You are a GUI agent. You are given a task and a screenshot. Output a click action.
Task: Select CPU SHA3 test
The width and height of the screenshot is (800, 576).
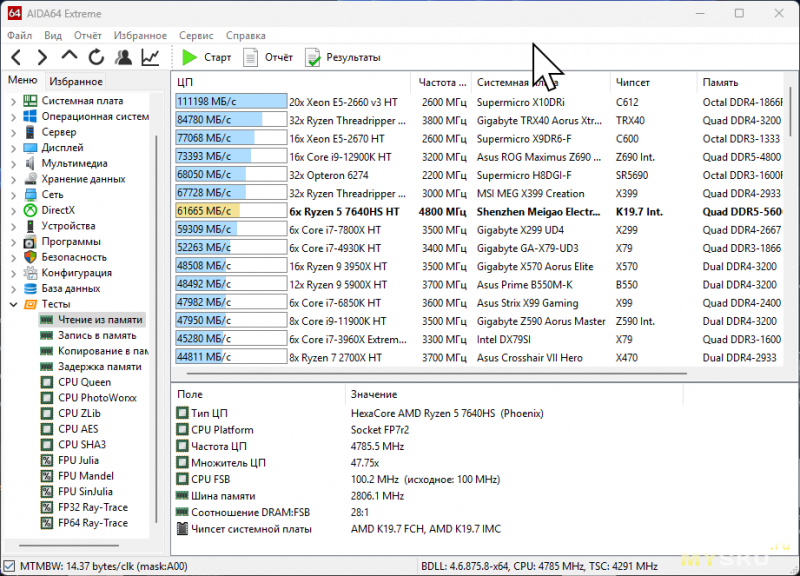tap(73, 444)
